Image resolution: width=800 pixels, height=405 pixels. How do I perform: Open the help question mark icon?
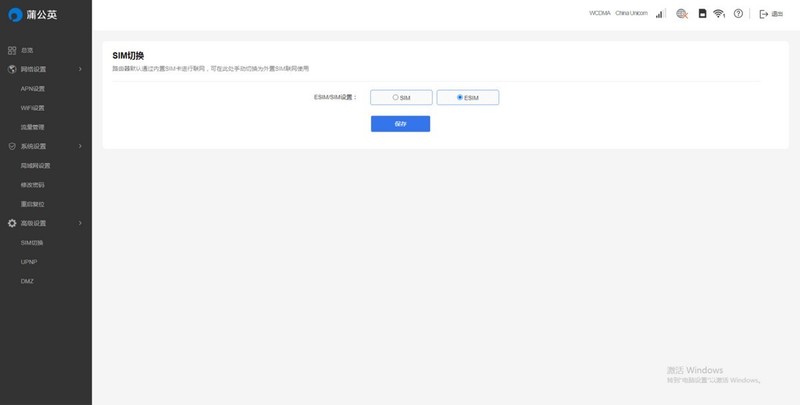[x=738, y=14]
